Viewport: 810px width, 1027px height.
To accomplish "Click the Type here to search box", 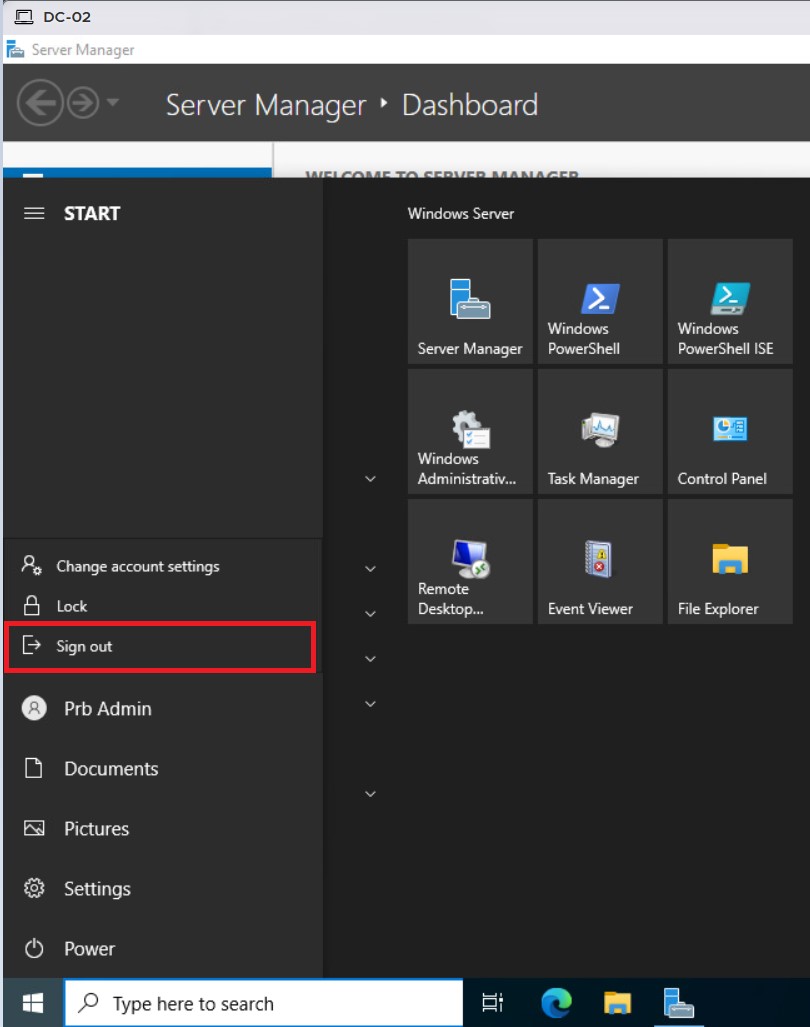I will tap(264, 1003).
